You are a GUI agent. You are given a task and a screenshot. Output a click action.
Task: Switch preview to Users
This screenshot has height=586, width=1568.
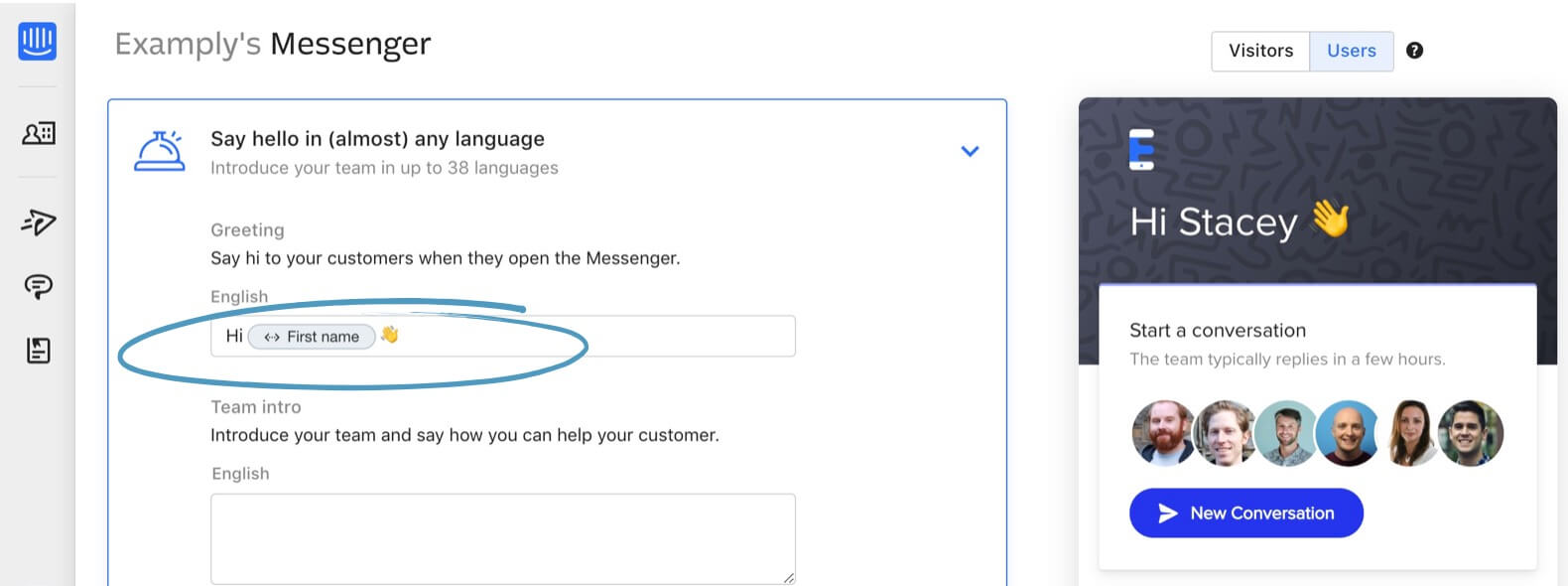click(1351, 51)
